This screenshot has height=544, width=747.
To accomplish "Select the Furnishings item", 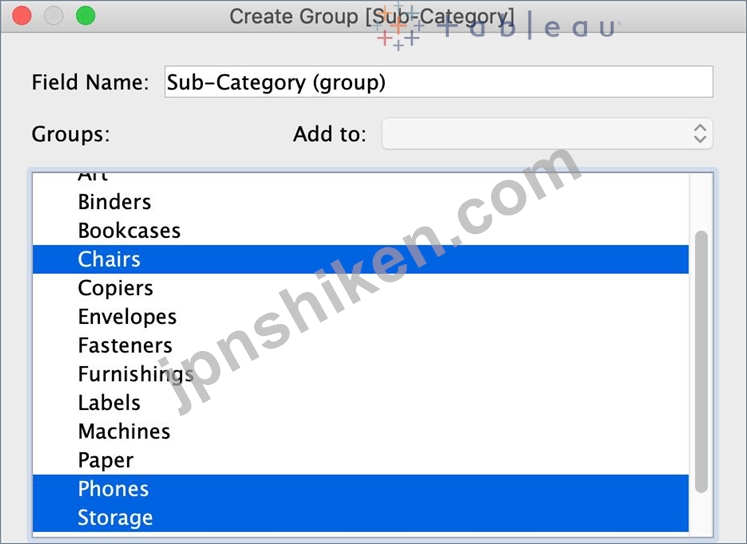I will [x=361, y=374].
